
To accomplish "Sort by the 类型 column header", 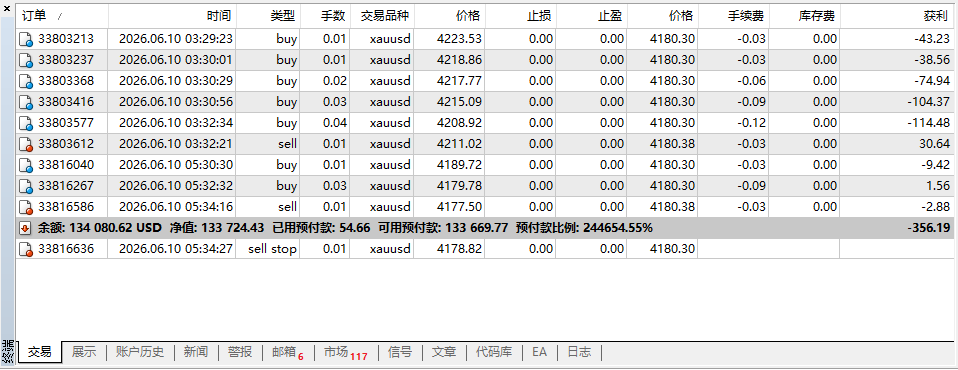I will (x=268, y=16).
